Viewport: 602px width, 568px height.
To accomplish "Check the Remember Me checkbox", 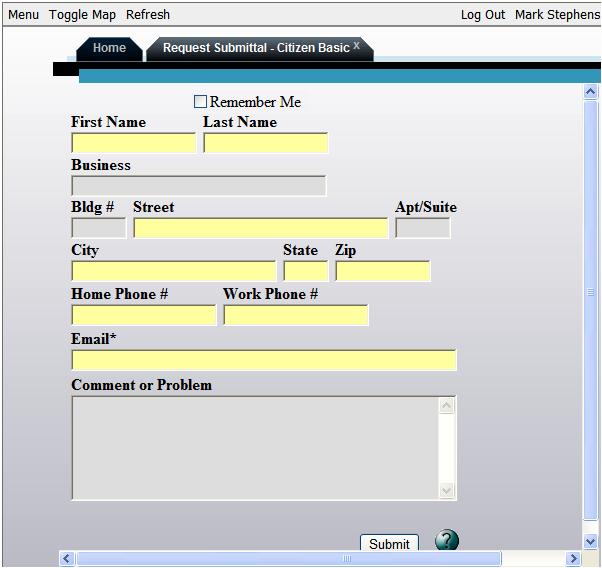I will pos(200,102).
